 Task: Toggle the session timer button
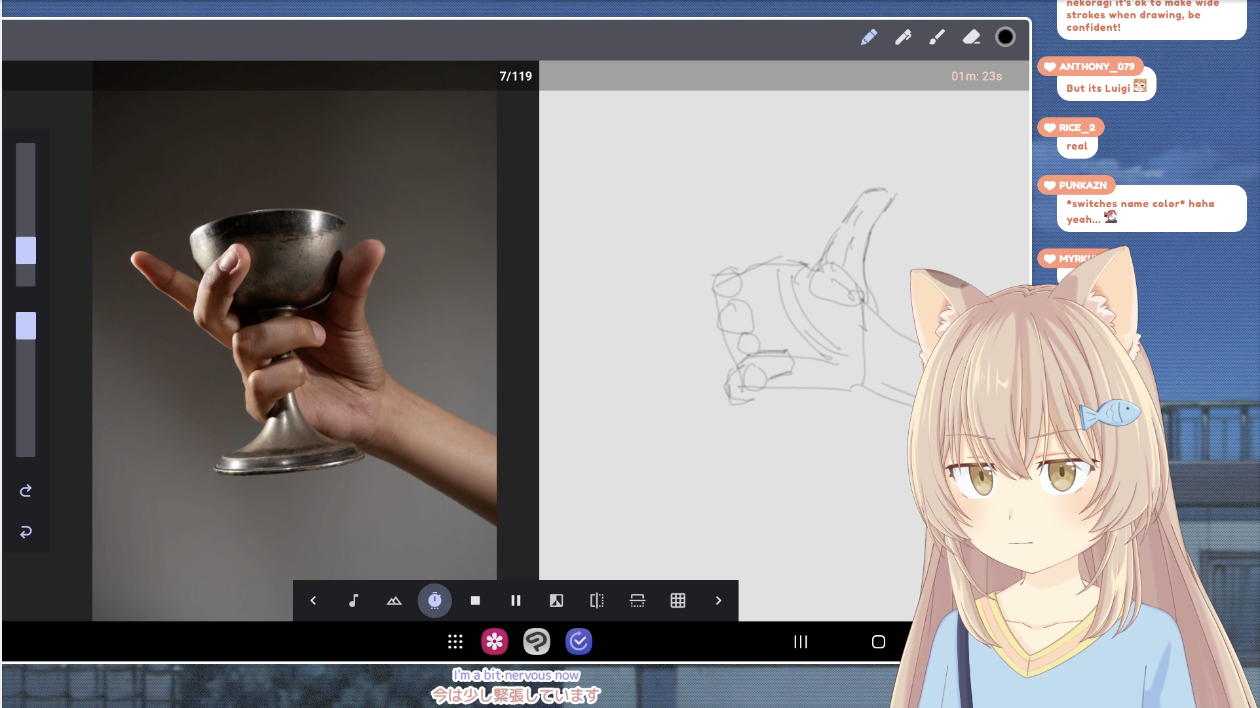[x=434, y=601]
